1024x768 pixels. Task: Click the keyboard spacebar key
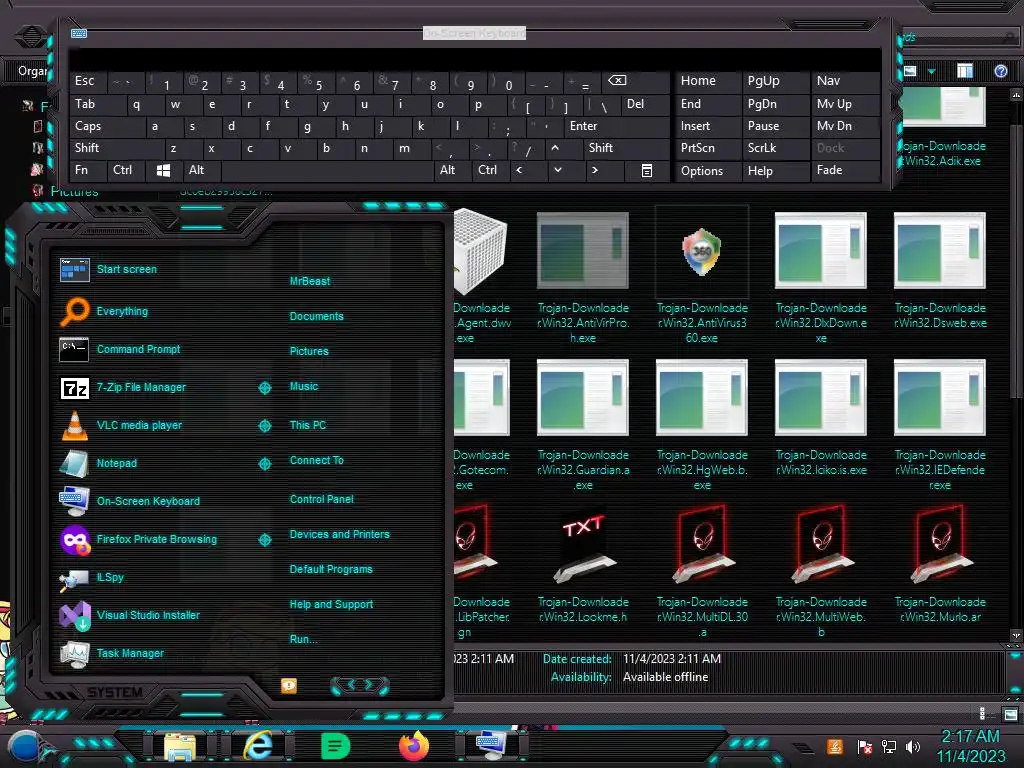328,170
